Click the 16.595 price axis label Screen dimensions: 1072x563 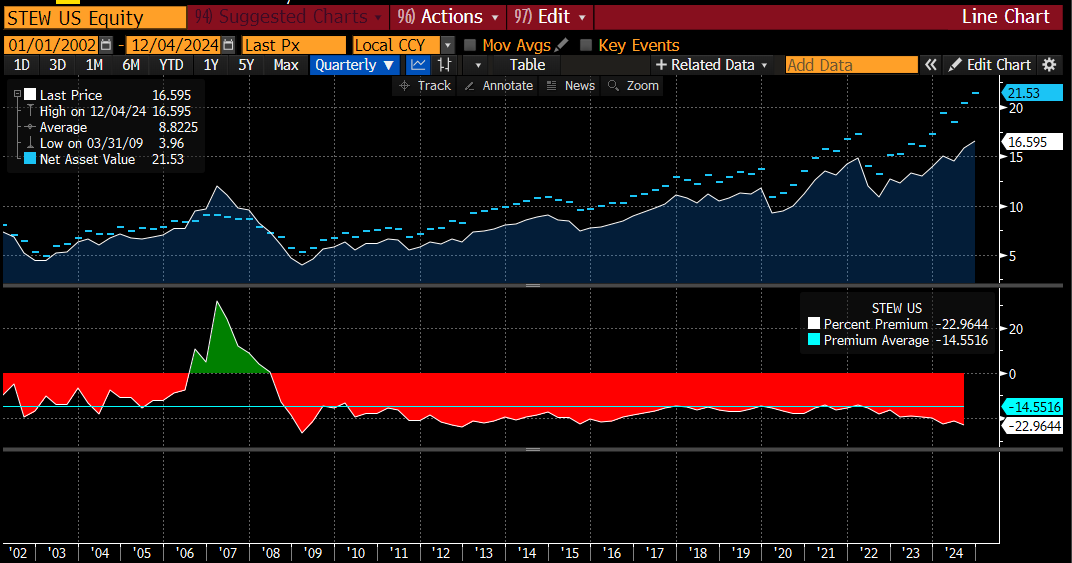(1032, 142)
